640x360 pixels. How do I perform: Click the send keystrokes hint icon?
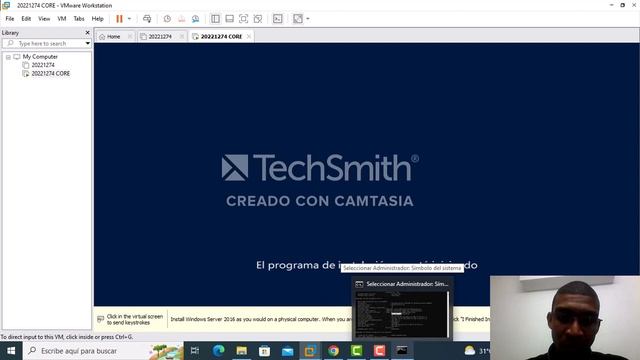coord(100,319)
